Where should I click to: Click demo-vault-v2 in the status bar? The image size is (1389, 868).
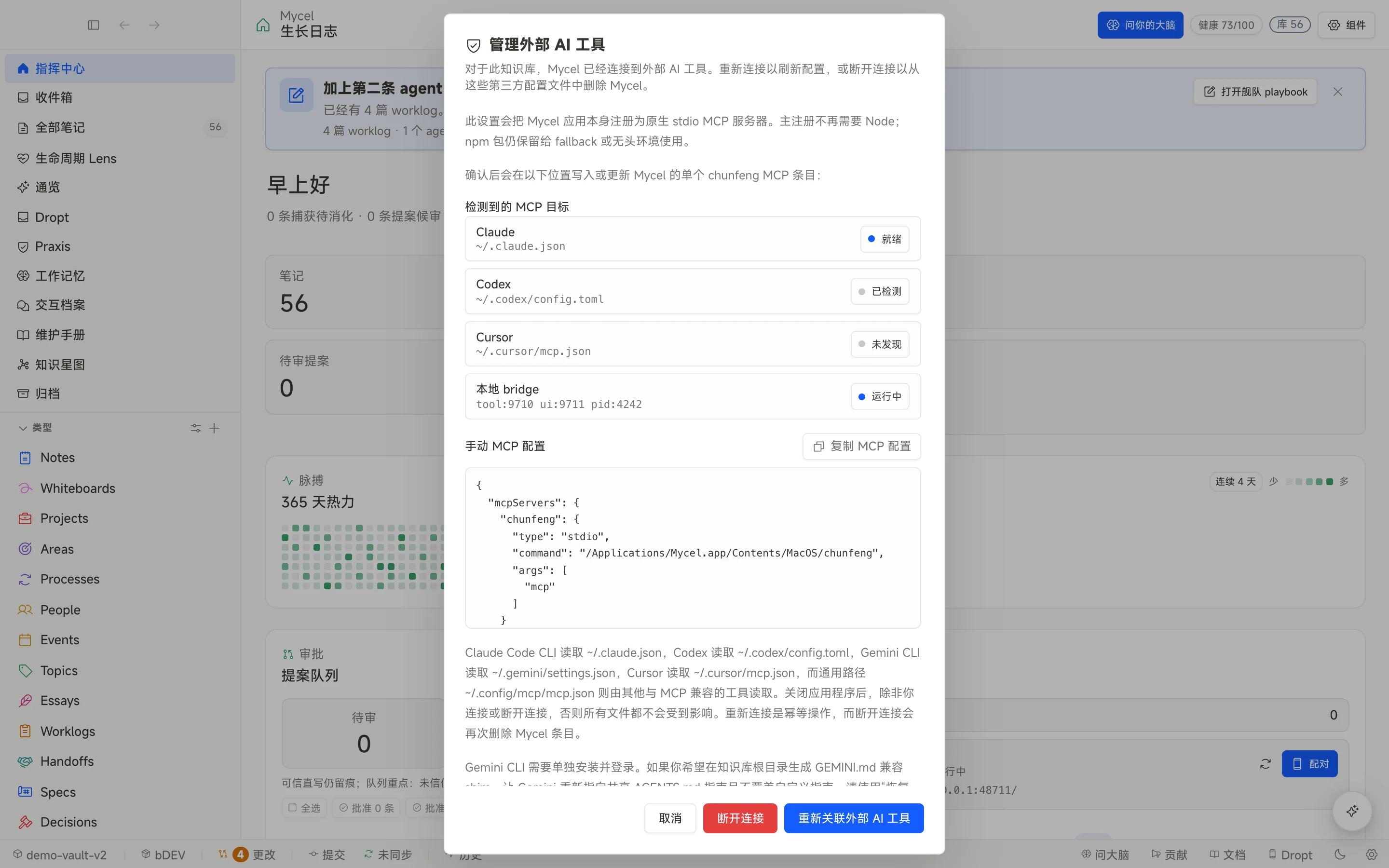tap(60, 855)
